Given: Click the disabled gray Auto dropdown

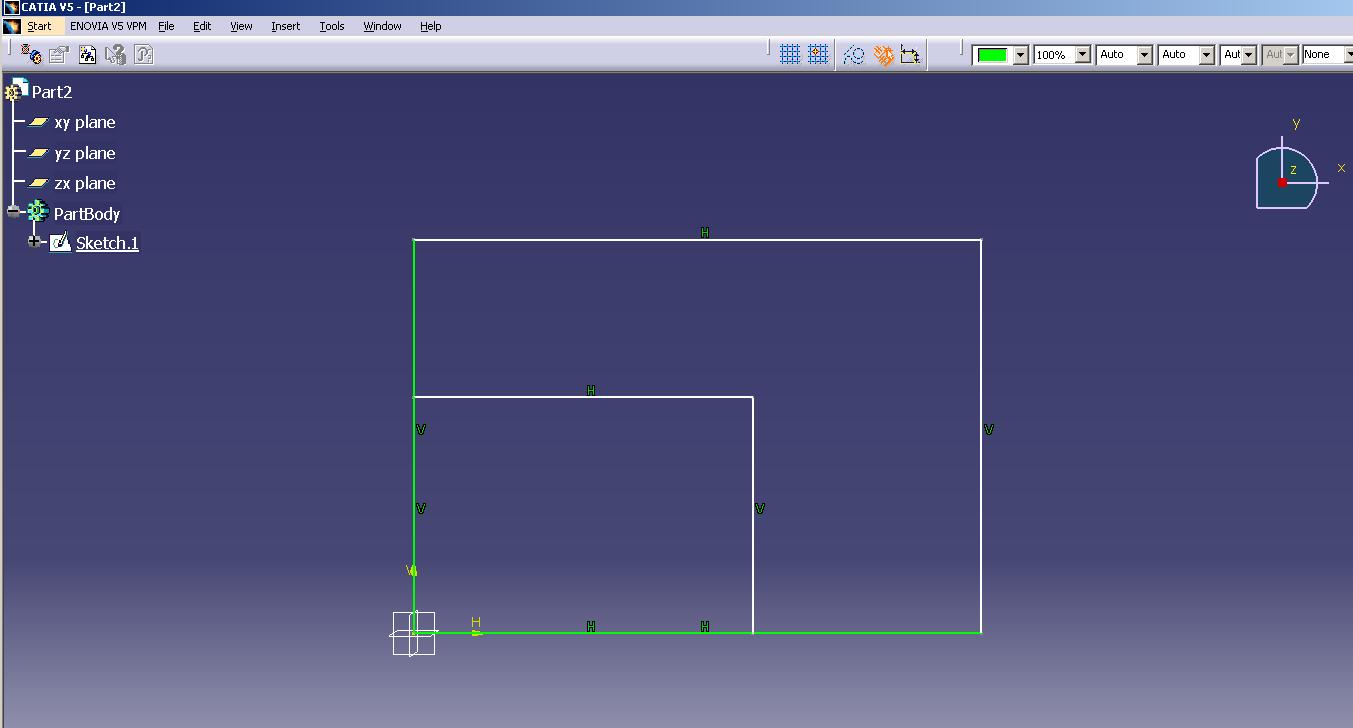Looking at the screenshot, I should click(1280, 55).
